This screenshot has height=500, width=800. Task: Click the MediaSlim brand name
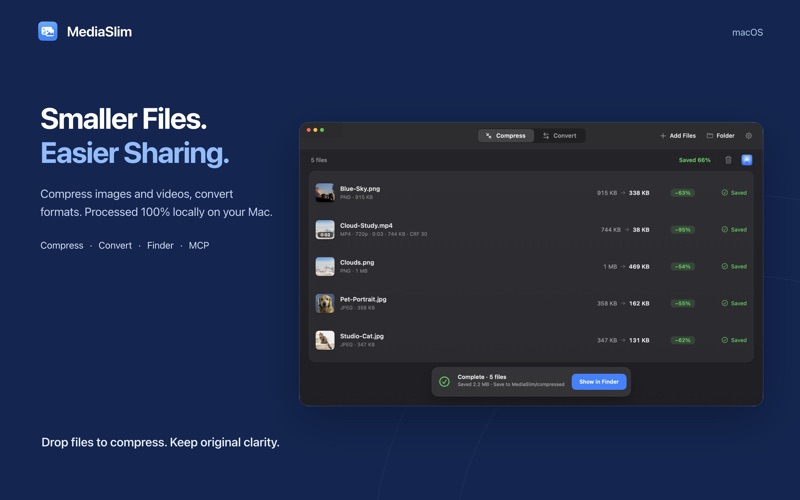coord(99,32)
